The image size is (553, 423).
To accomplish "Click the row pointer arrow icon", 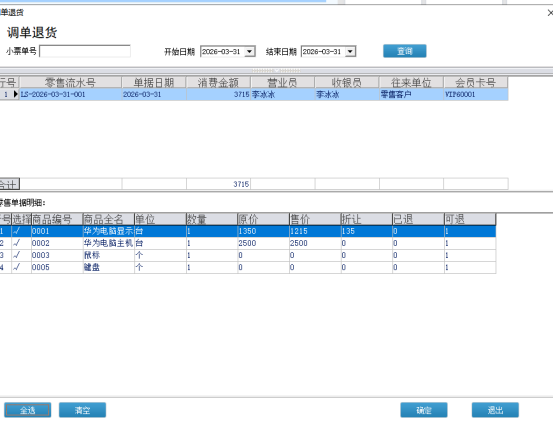I will [16, 94].
